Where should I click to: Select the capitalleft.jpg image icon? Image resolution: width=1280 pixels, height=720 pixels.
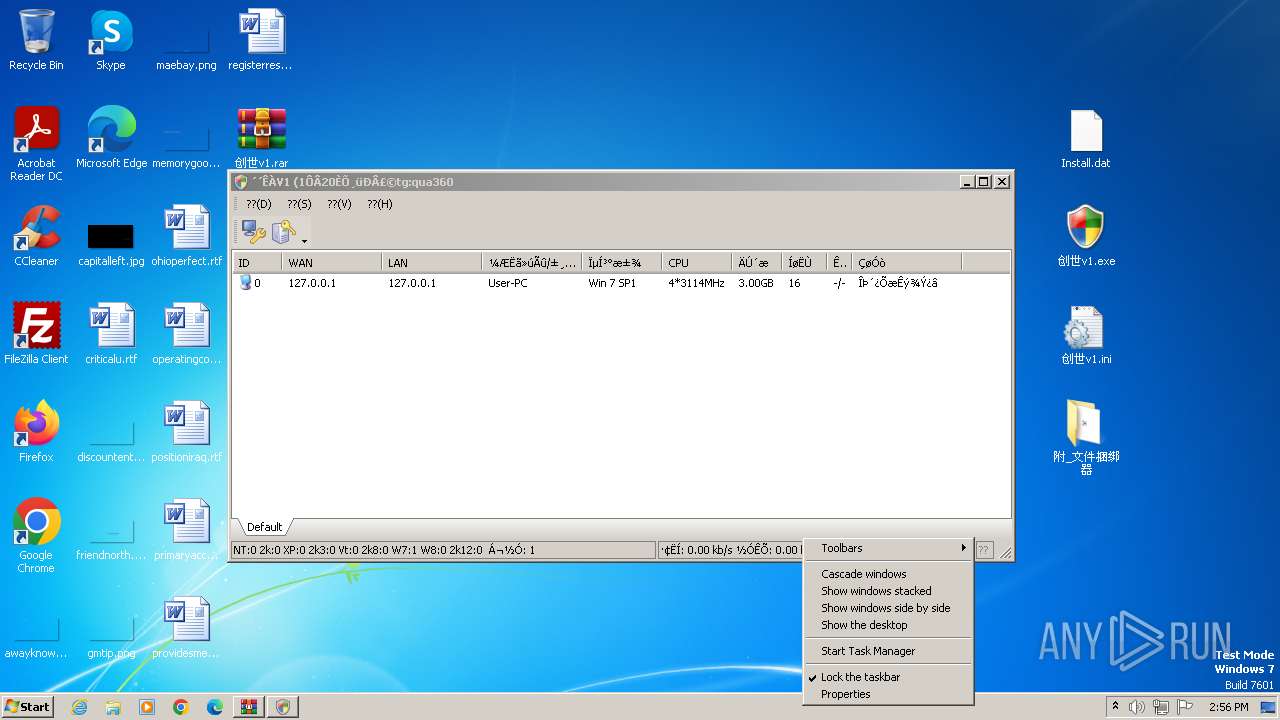pos(111,246)
